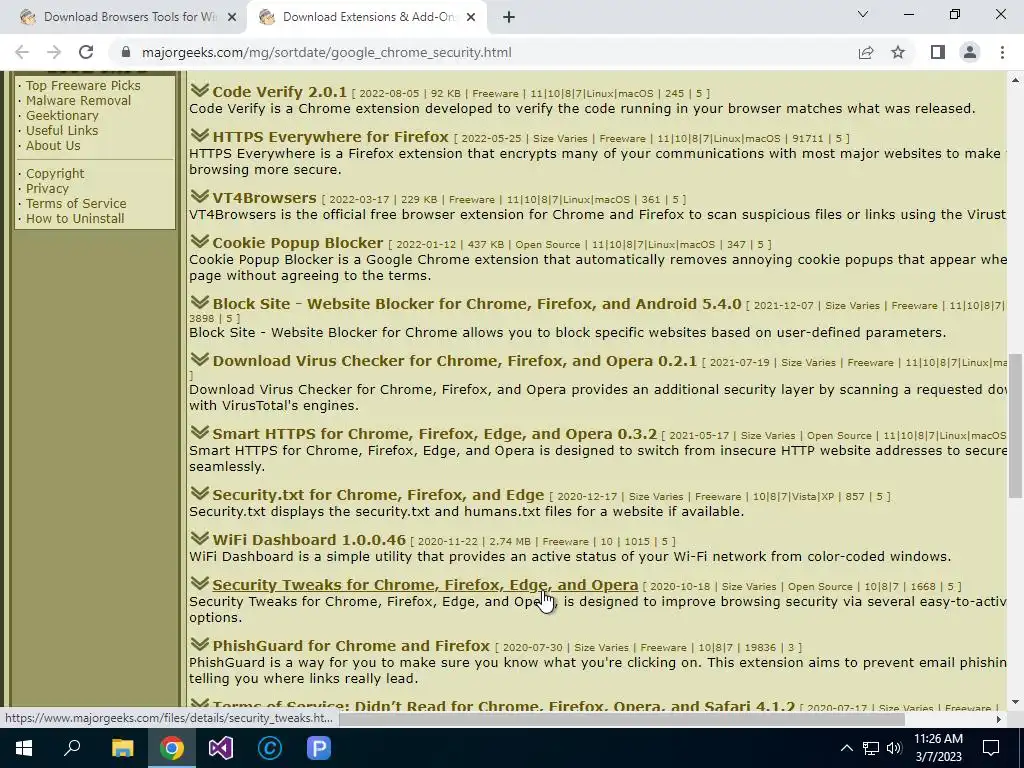Expand the Download Virus Checker arrow icon

pos(199,360)
